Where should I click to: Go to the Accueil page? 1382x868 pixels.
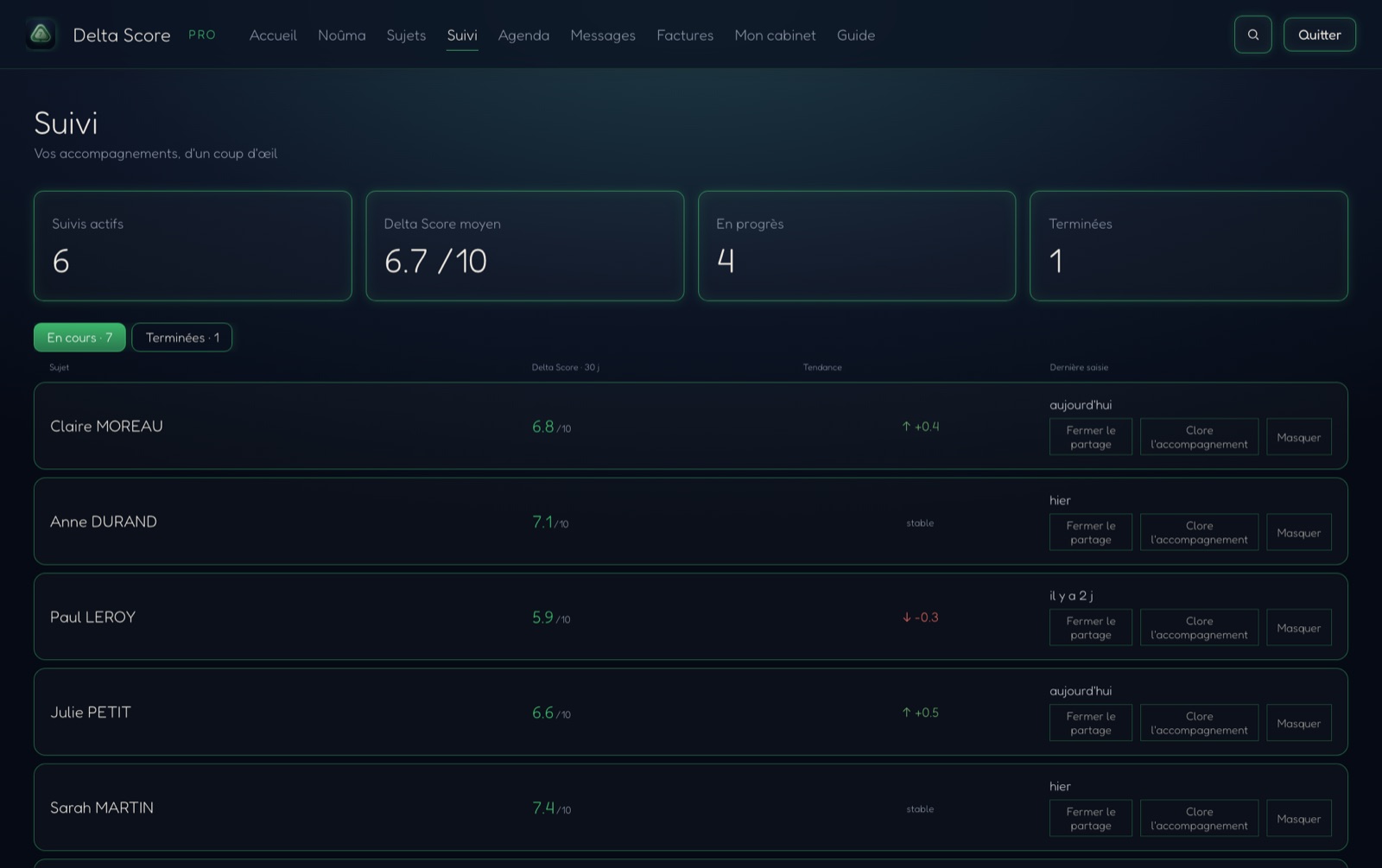tap(273, 35)
